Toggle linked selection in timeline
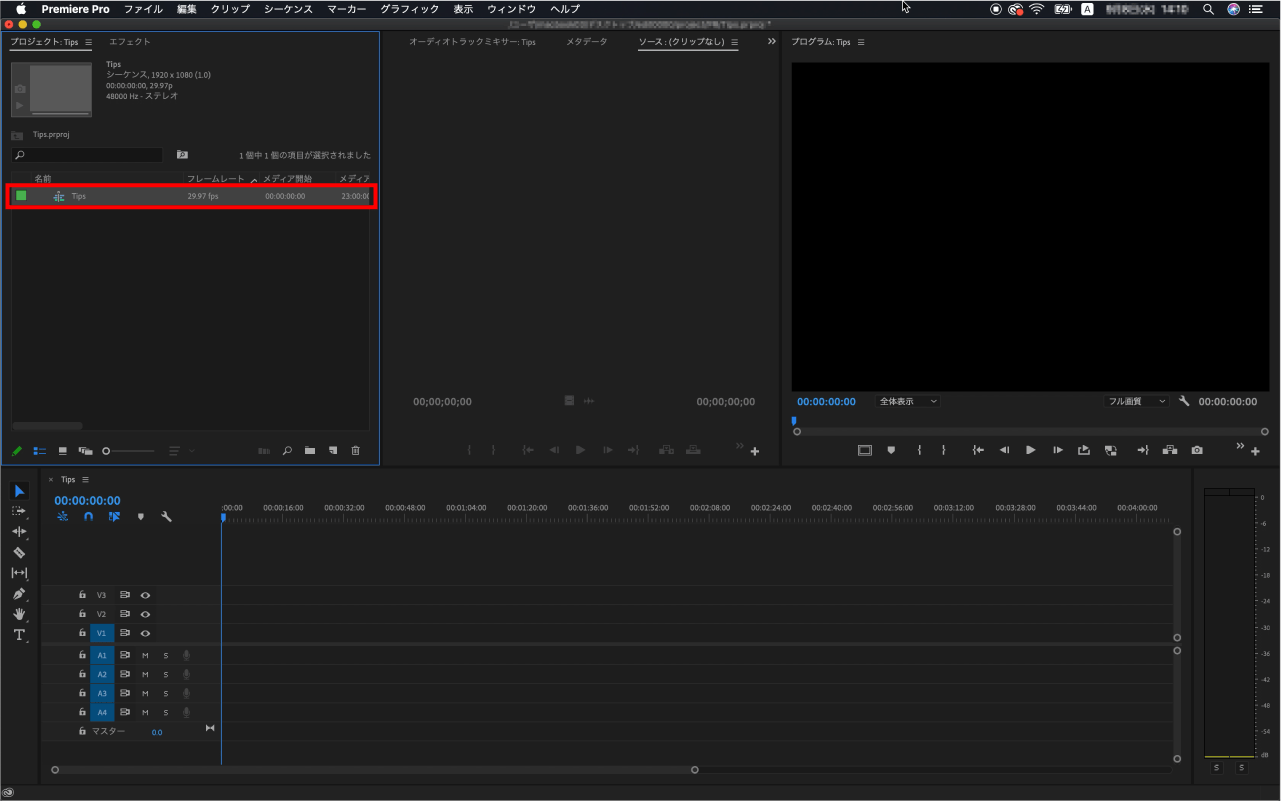1281x801 pixels. [114, 517]
